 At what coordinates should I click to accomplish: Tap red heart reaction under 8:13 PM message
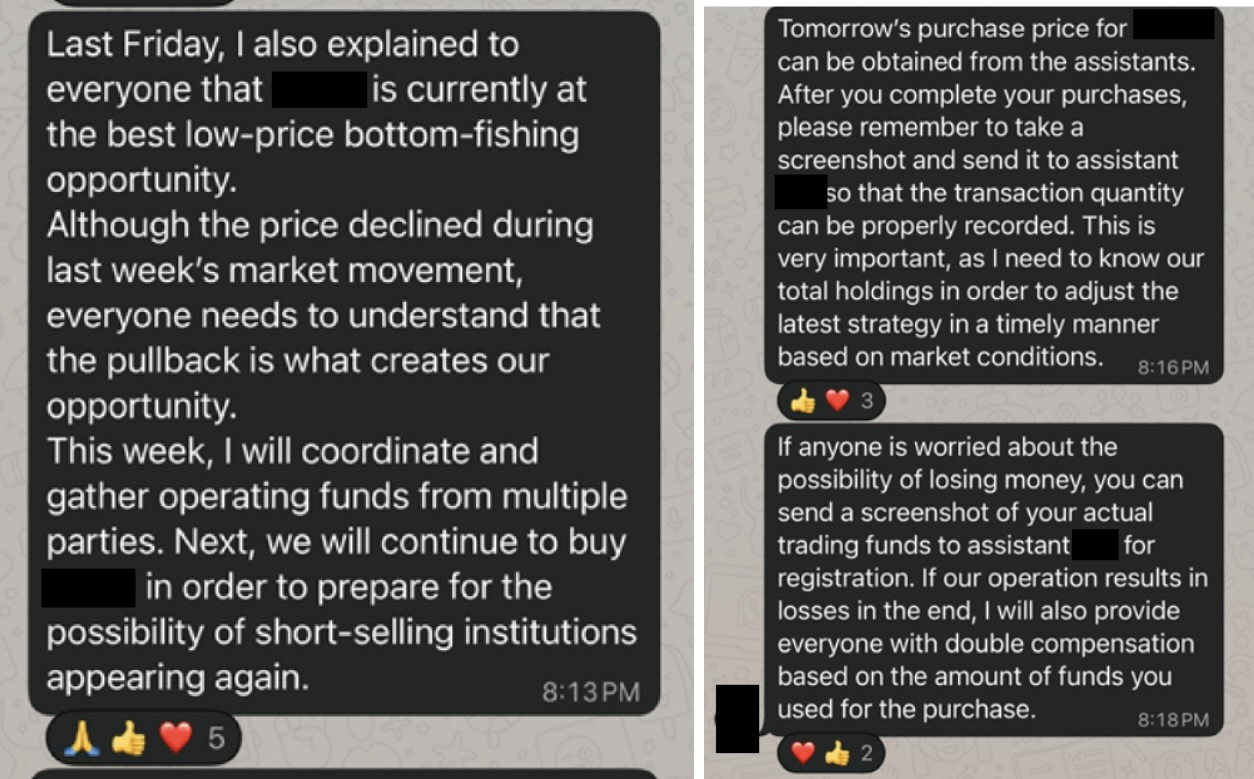tap(176, 739)
